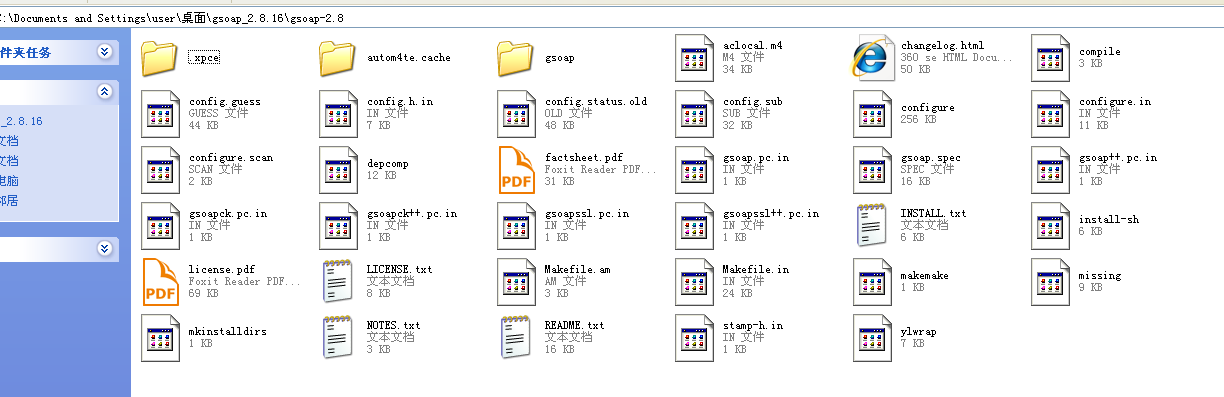Viewport: 1224px width, 397px height.
Task: Select file name install-sh
Action: pyautogui.click(x=1109, y=219)
